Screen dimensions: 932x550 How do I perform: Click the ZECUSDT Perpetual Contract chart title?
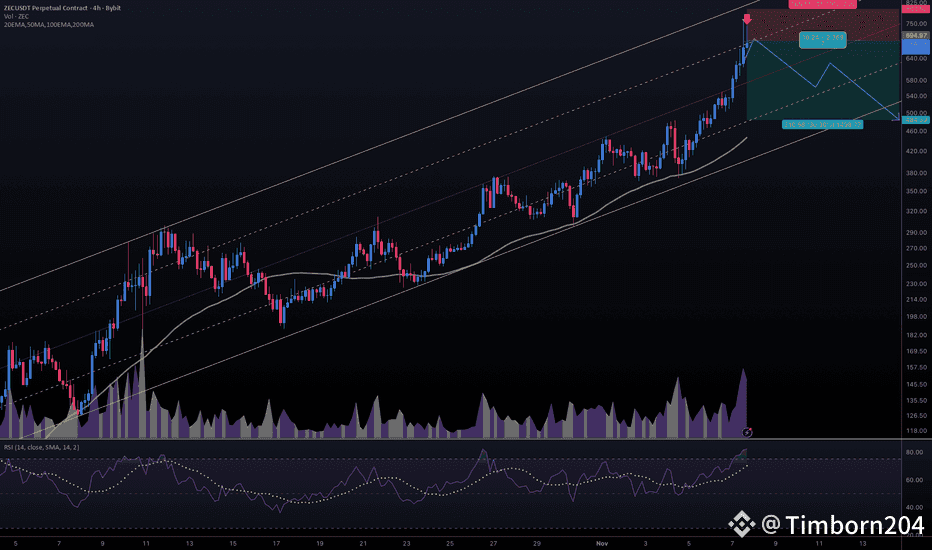[x=62, y=8]
